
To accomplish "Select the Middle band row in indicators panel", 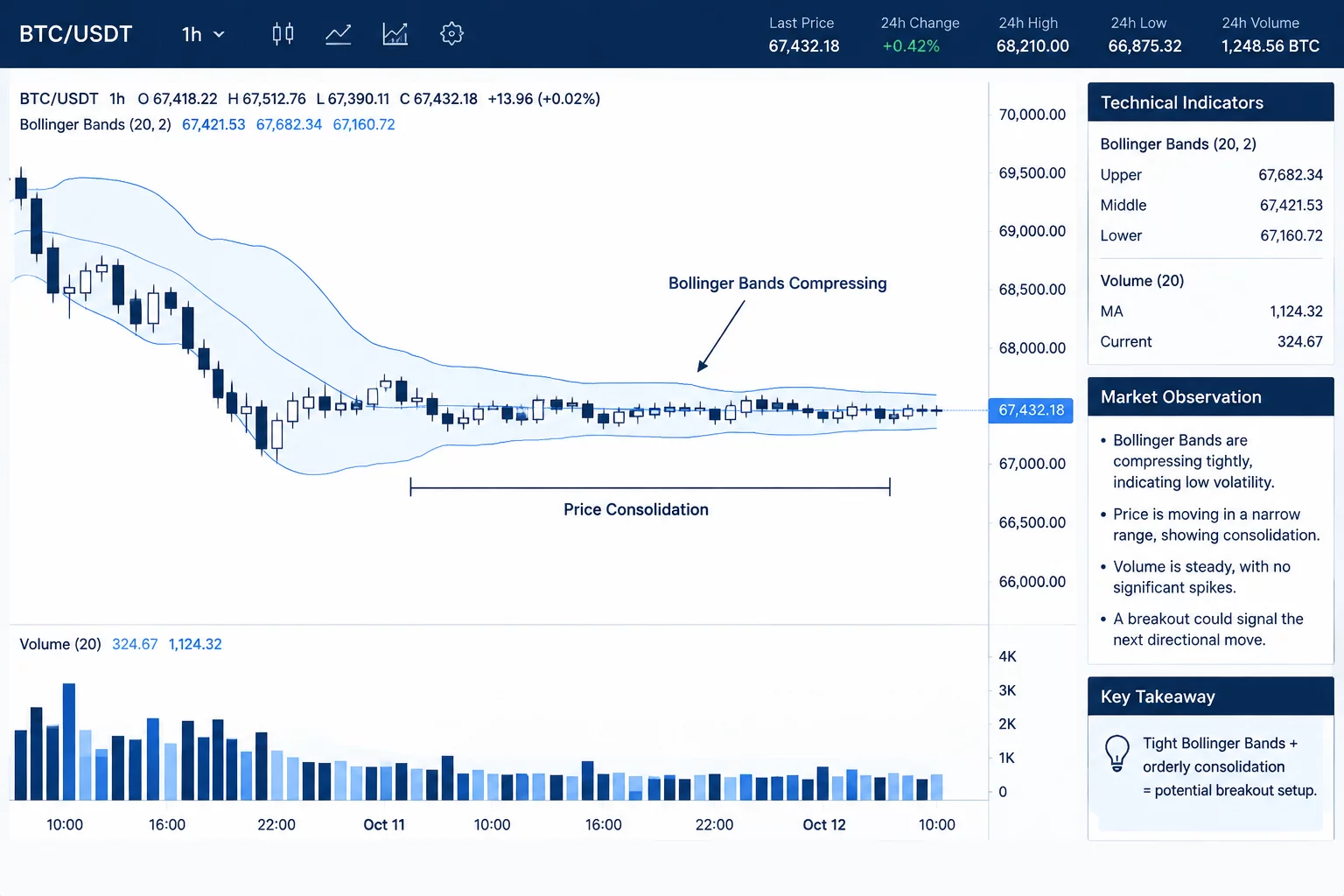I will (x=1211, y=206).
